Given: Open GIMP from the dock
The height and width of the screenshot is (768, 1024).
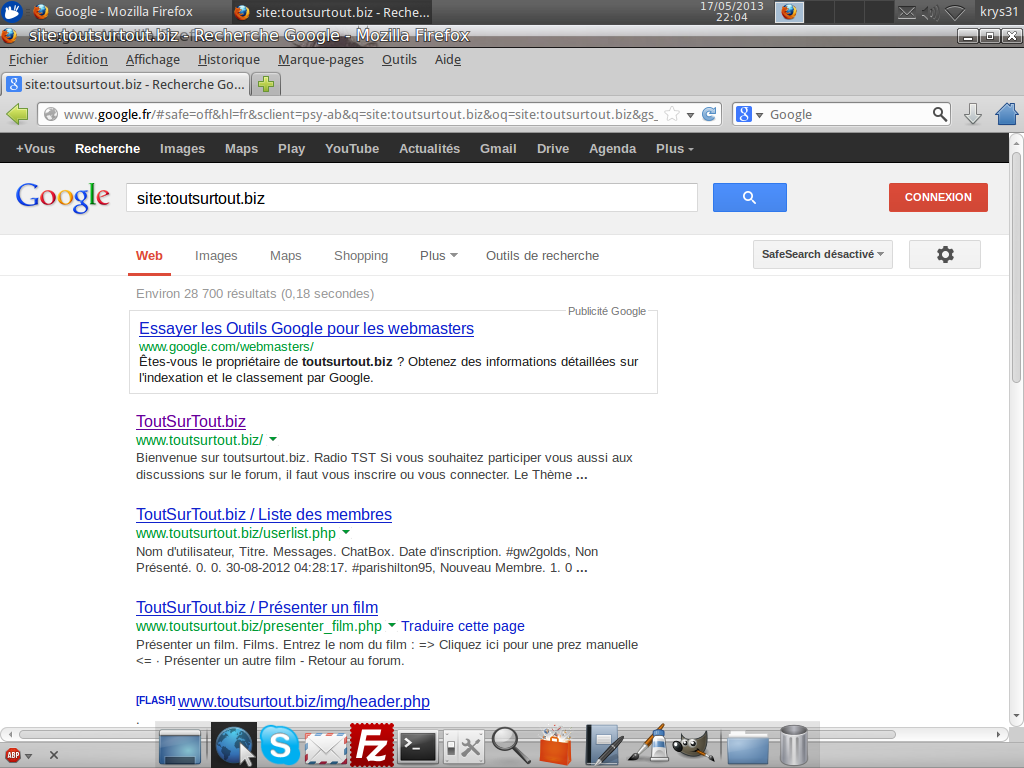Looking at the screenshot, I should click(694, 746).
